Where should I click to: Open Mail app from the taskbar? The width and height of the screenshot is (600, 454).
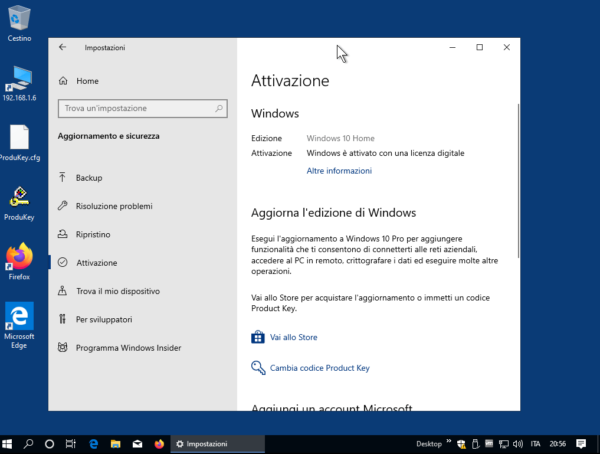[137, 444]
